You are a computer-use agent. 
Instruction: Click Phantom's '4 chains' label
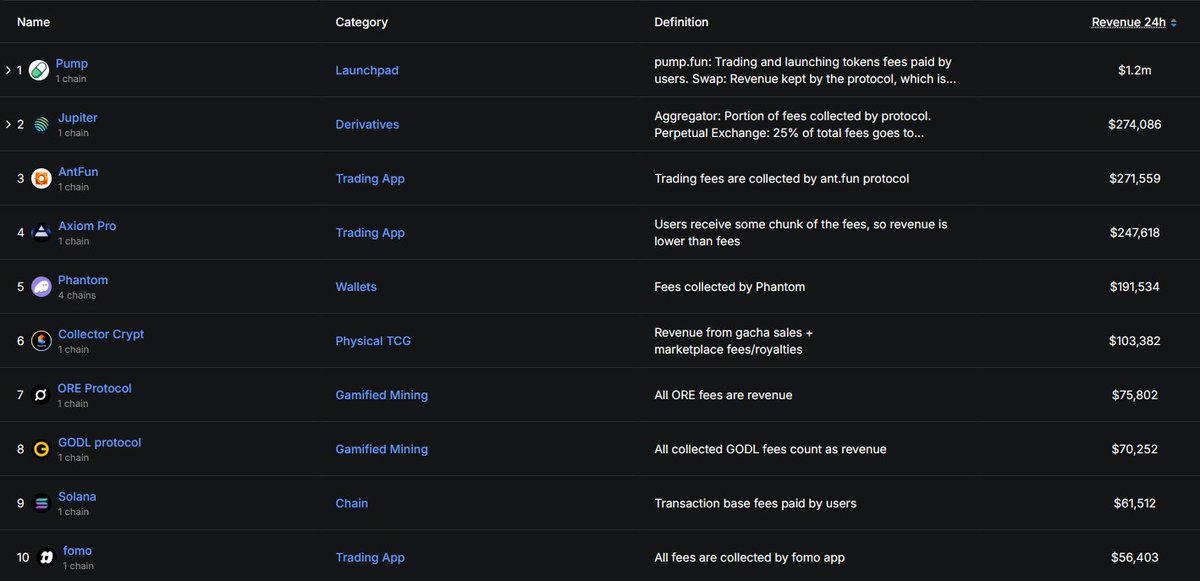(77, 295)
